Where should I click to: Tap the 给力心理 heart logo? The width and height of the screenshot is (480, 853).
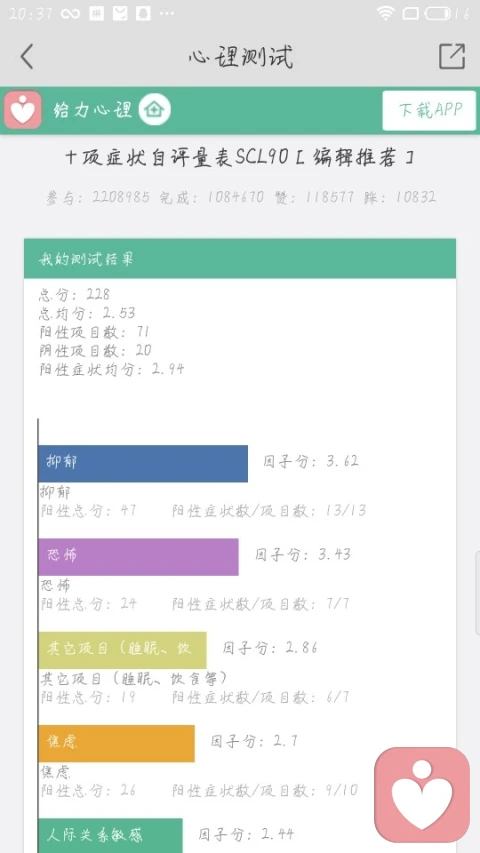[23, 110]
